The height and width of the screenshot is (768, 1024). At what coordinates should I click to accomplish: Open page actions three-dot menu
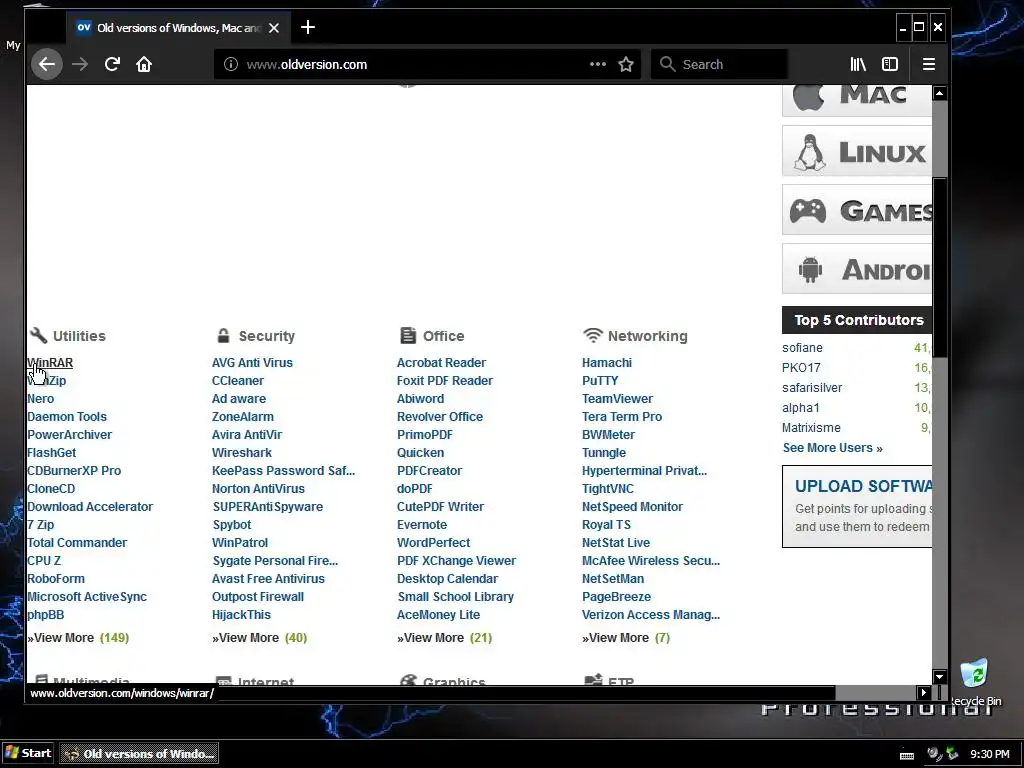[x=598, y=64]
